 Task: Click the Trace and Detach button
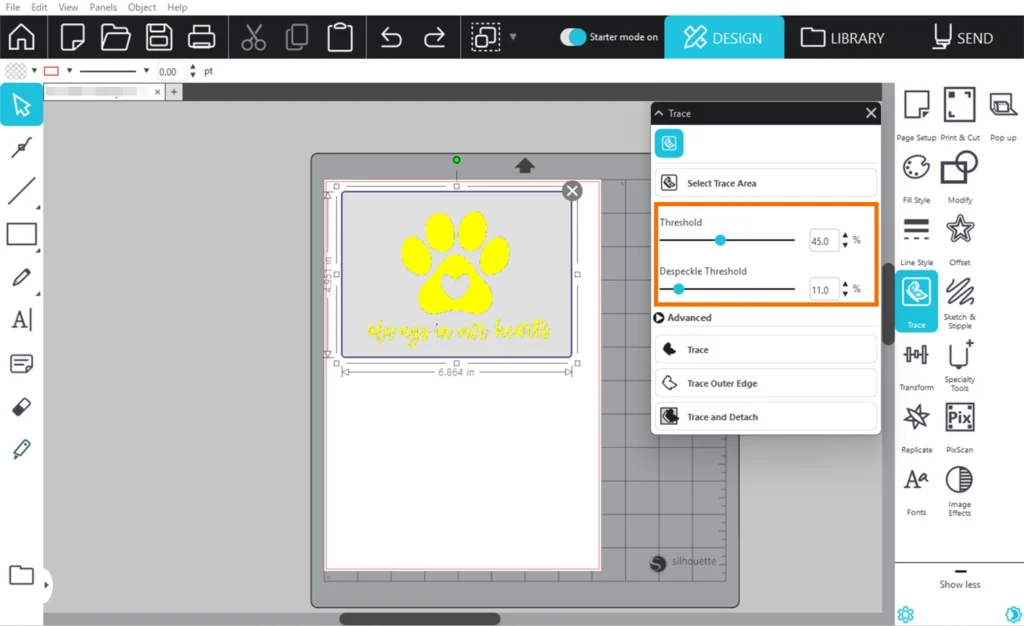[766, 417]
